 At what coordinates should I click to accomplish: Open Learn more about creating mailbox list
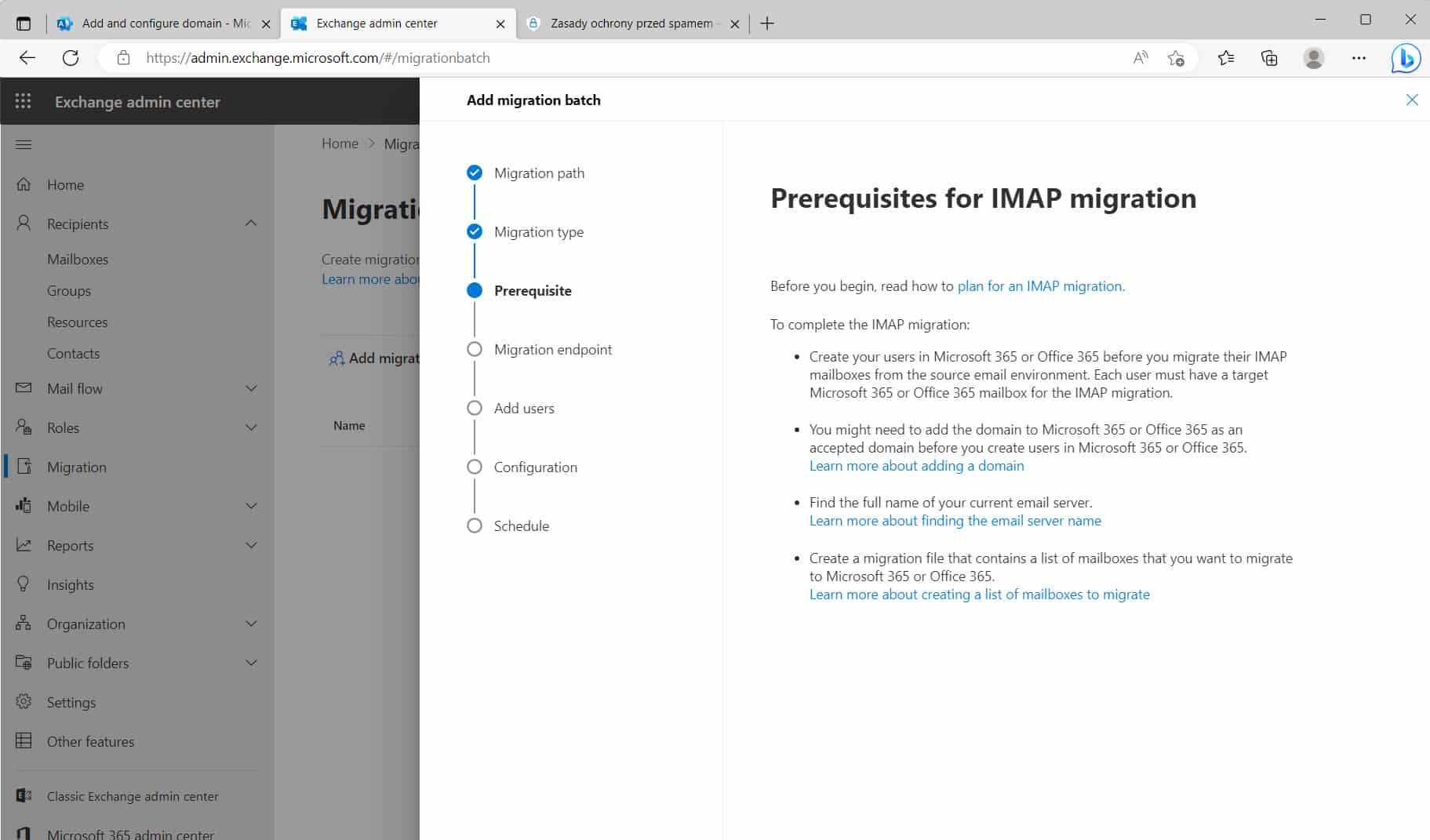point(980,595)
